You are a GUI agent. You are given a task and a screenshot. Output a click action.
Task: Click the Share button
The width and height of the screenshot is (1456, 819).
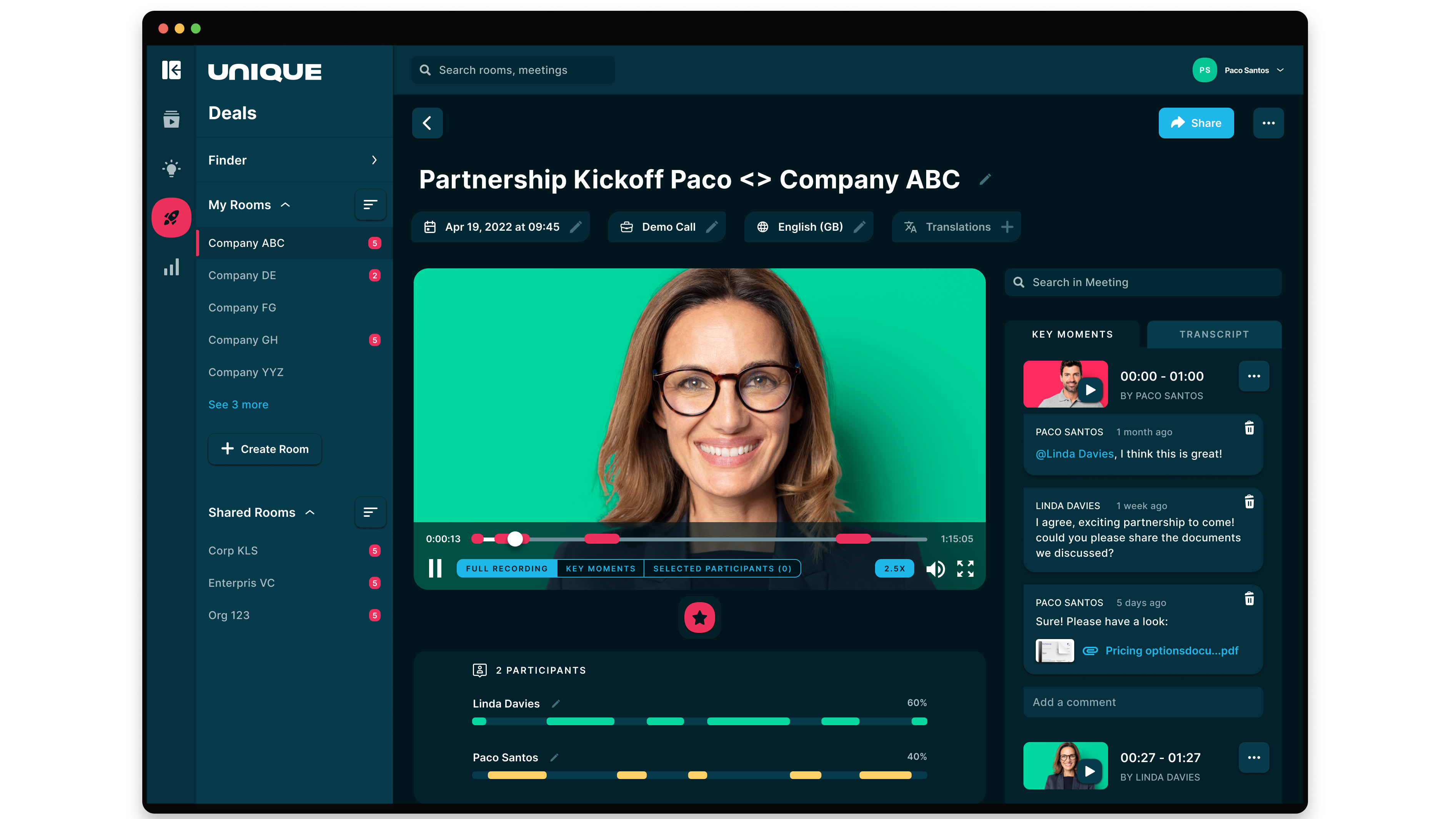click(x=1196, y=123)
